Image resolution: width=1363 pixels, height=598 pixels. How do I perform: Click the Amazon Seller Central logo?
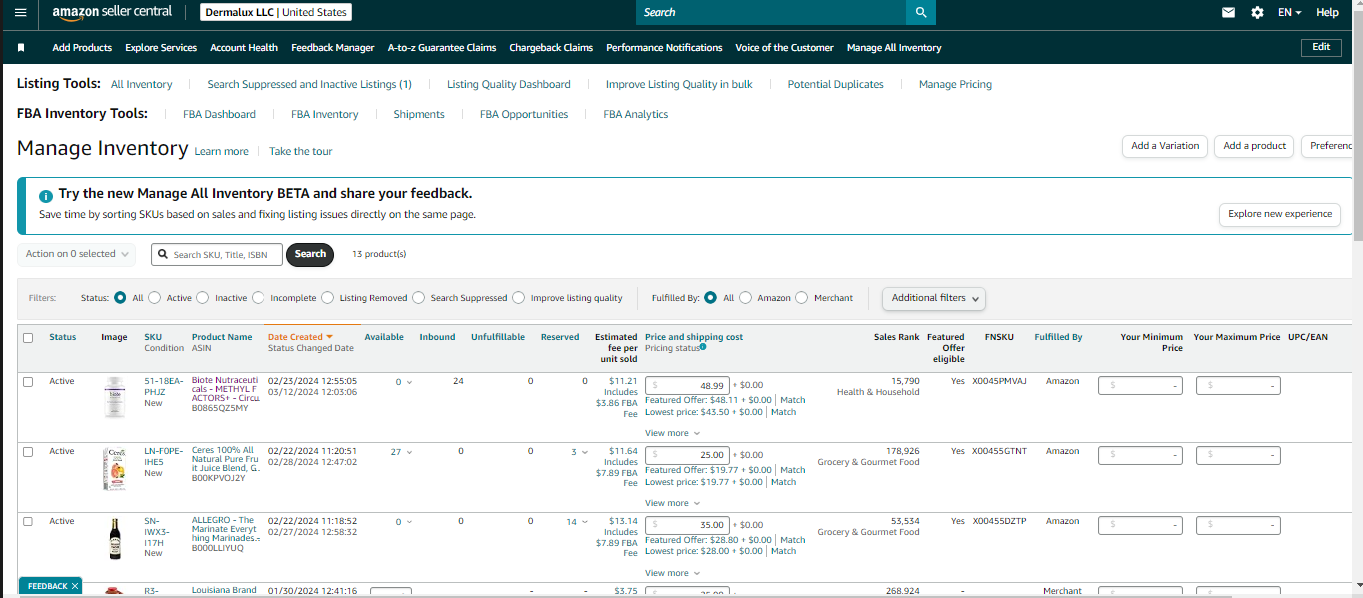tap(112, 13)
